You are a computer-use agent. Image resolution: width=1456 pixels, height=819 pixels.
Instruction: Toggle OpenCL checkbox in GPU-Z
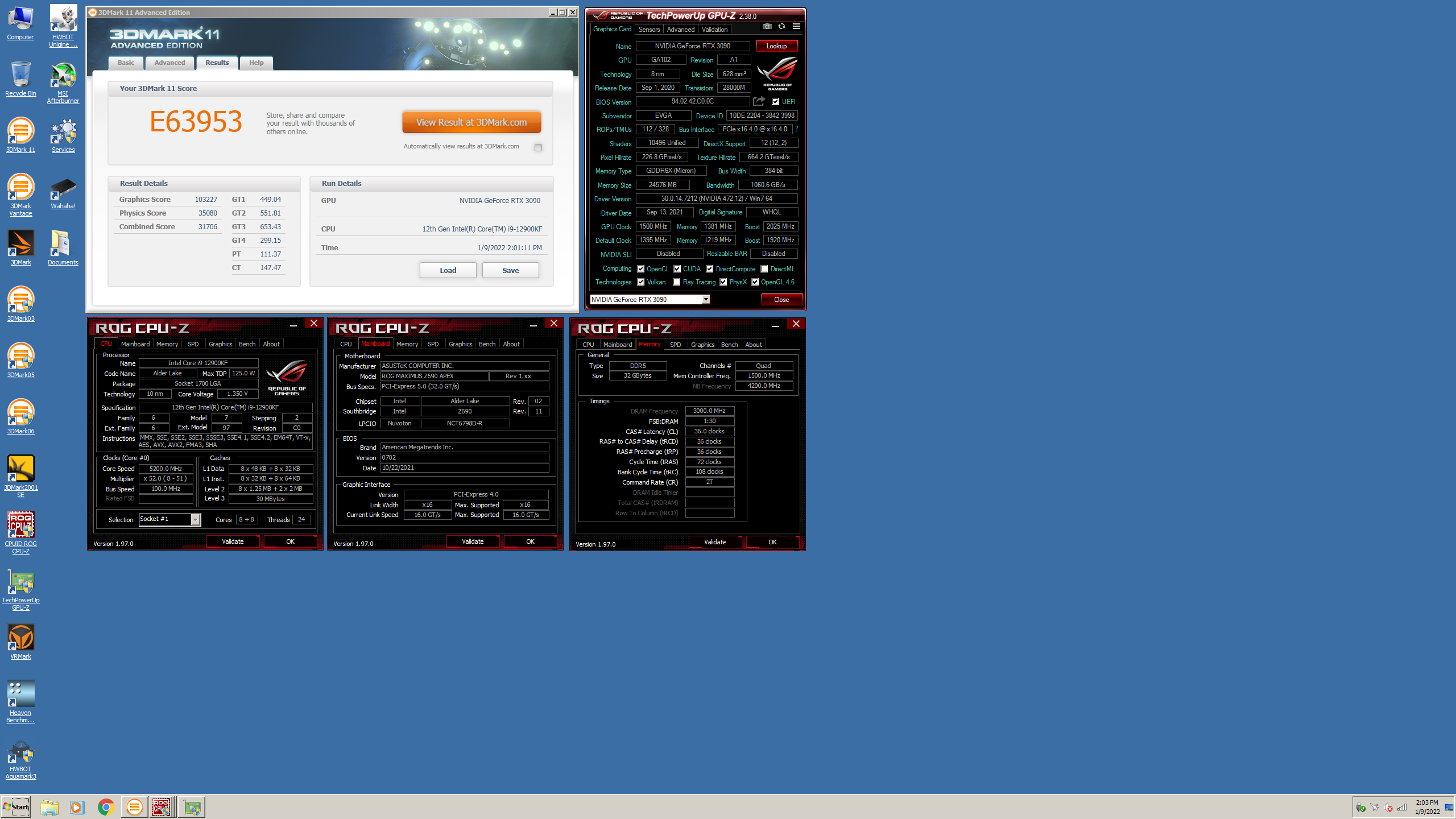pyautogui.click(x=641, y=269)
